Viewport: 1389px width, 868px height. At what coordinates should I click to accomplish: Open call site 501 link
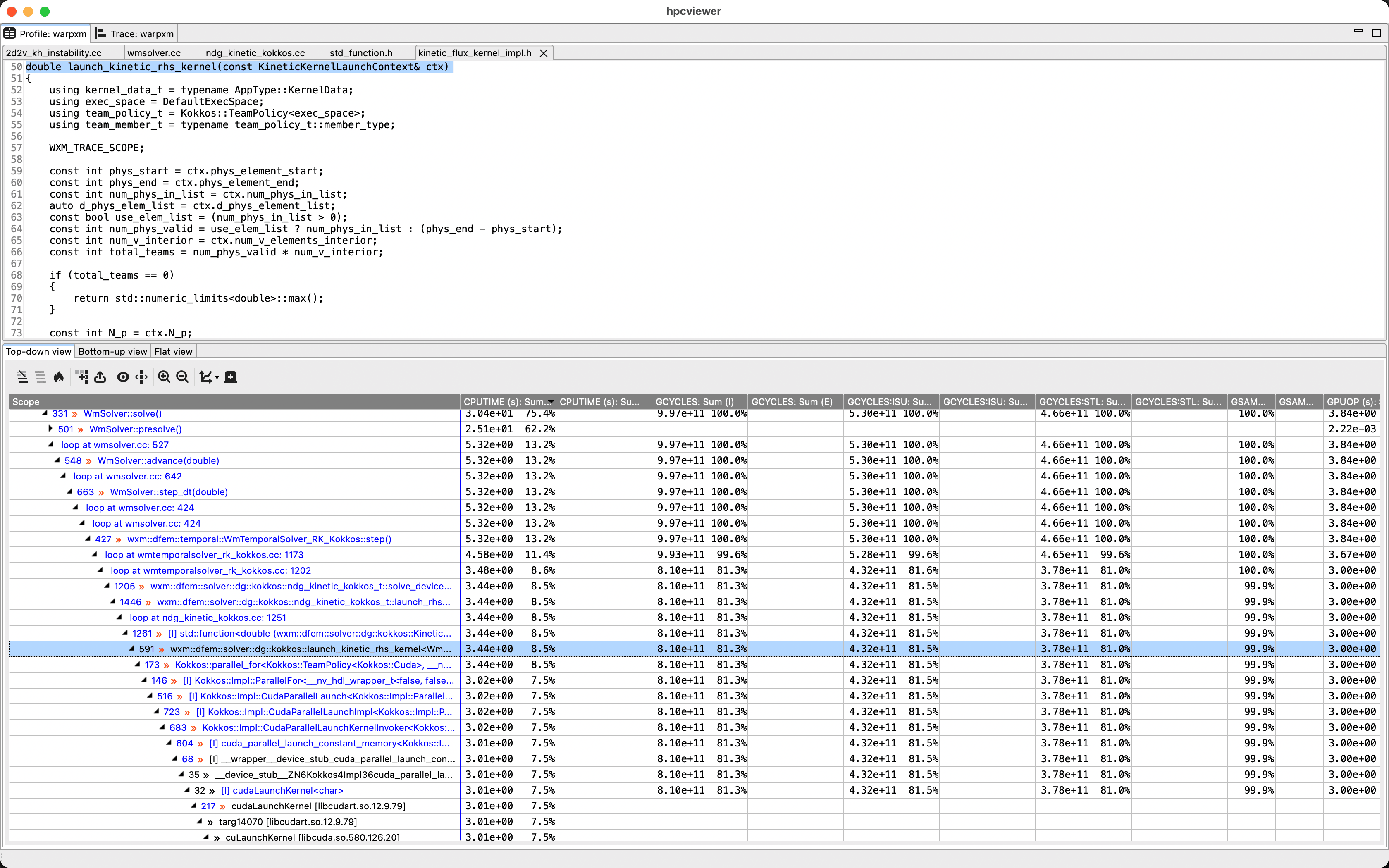click(65, 429)
